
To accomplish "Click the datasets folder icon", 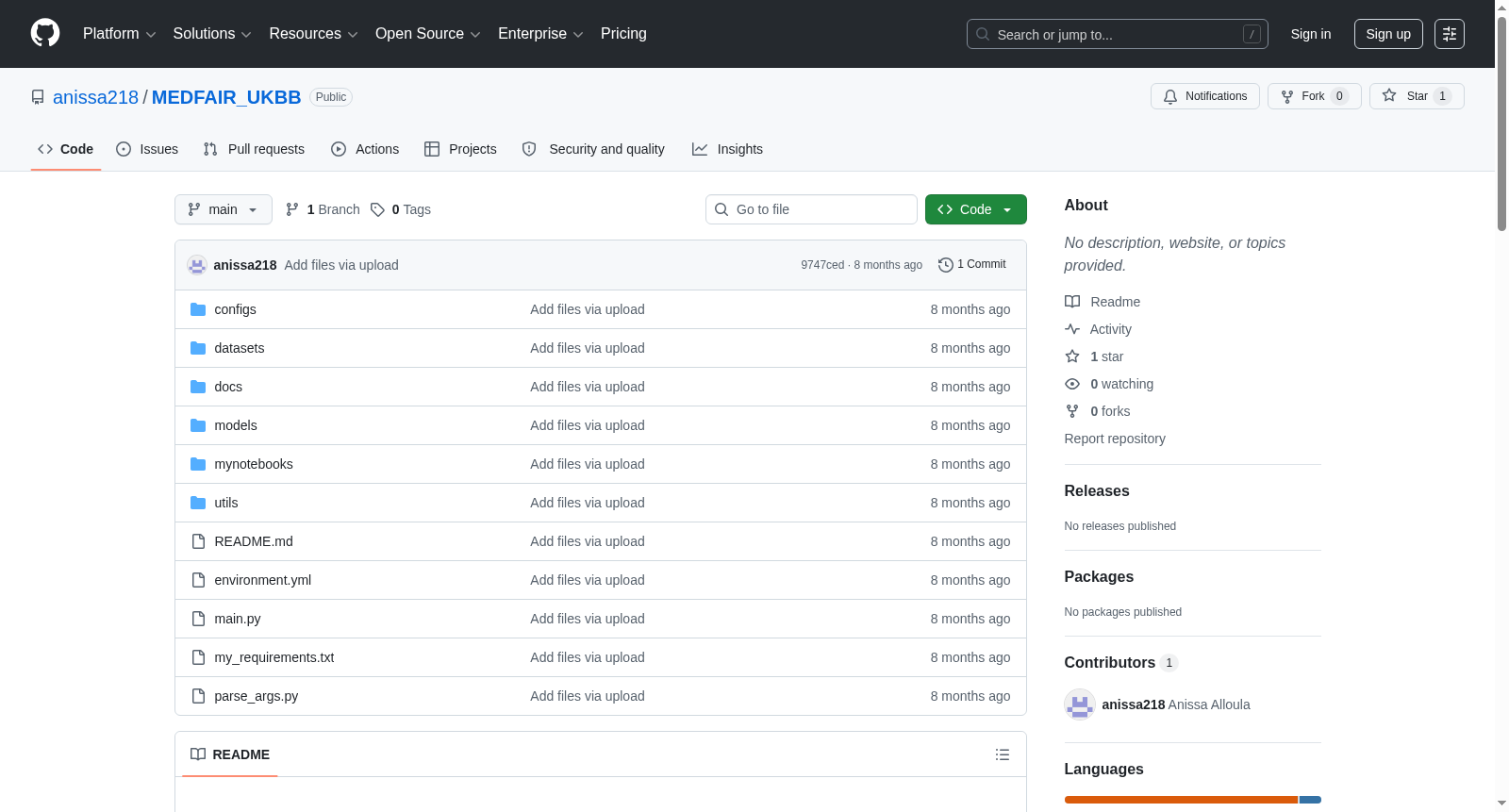I will point(198,348).
